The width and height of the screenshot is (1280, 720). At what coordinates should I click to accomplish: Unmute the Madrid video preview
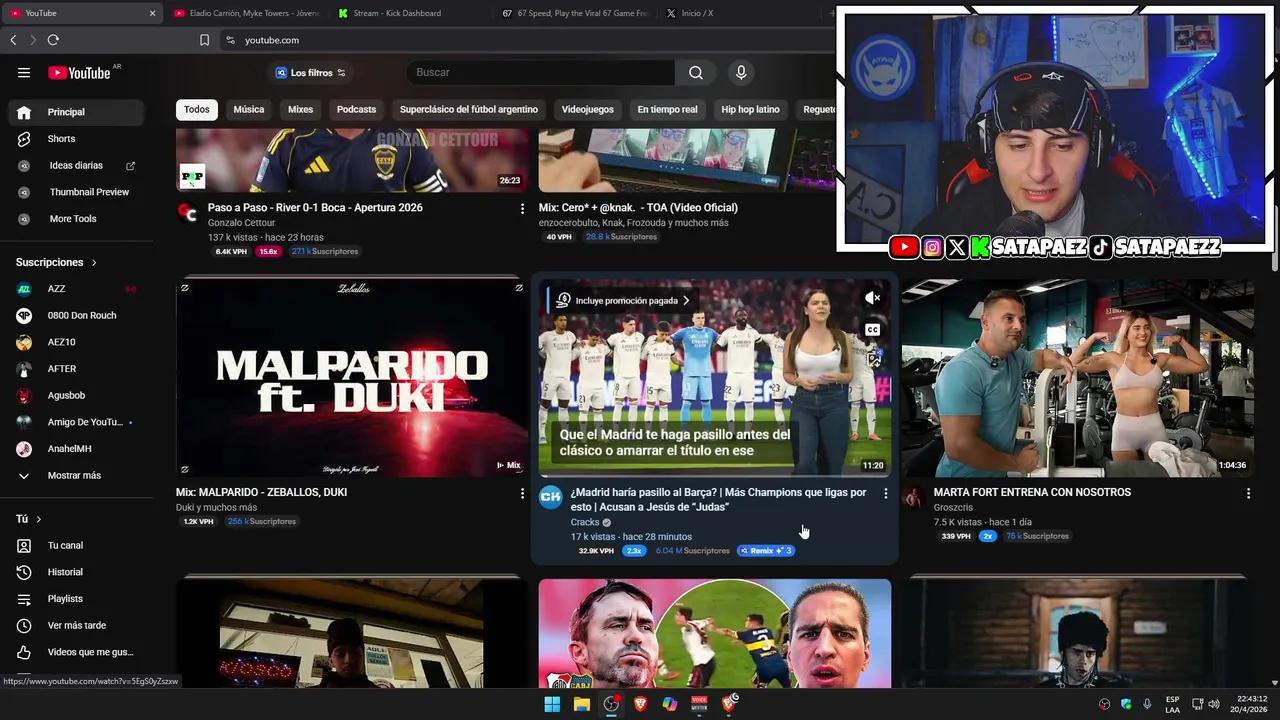[x=872, y=298]
